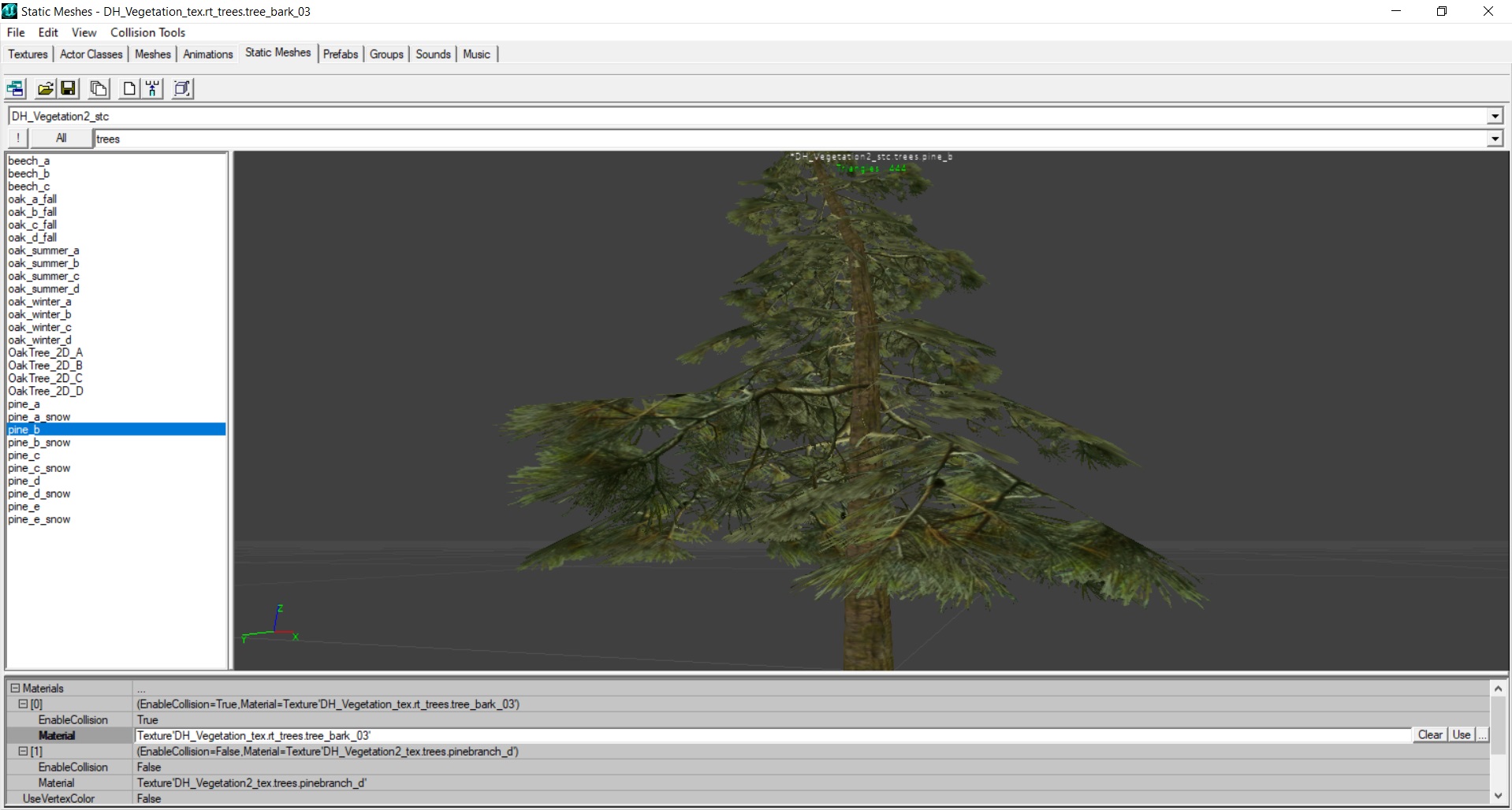The image size is (1512, 810).
Task: Collapse the [0] material entry
Action: click(x=23, y=704)
